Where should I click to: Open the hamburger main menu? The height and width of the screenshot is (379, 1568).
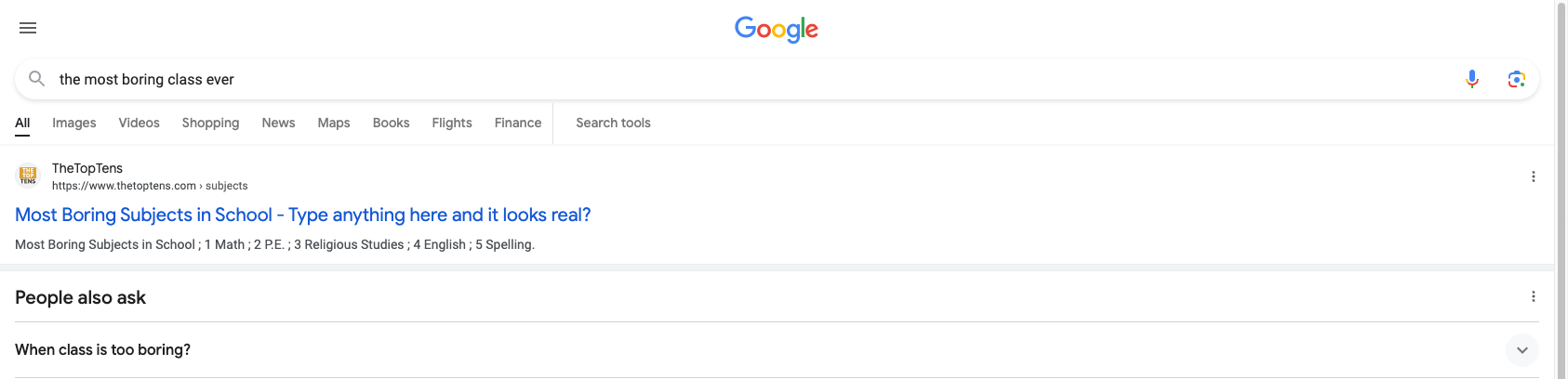tap(28, 28)
